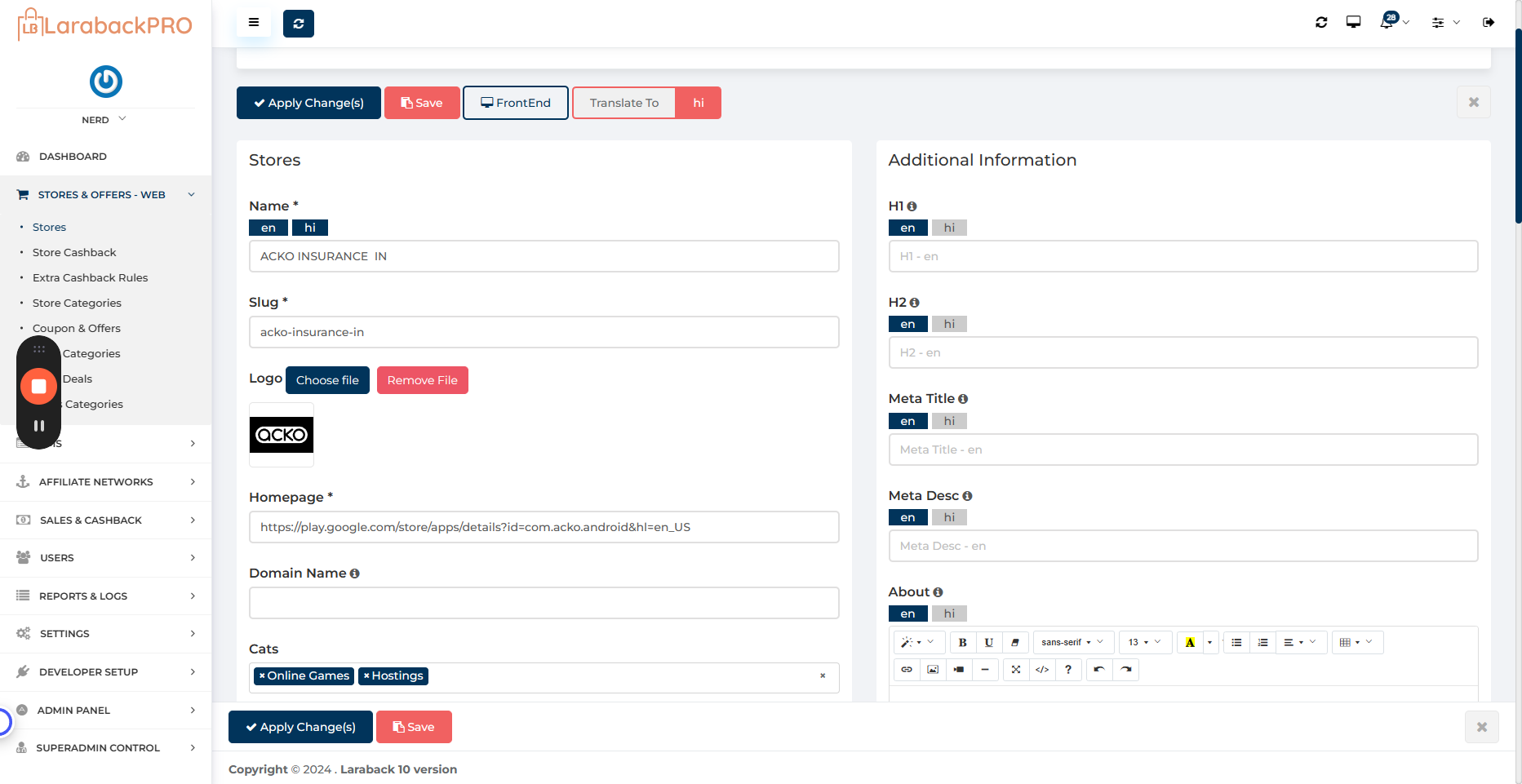1522x784 pixels.
Task: Toggle fullscreen mode of editor
Action: point(1016,670)
